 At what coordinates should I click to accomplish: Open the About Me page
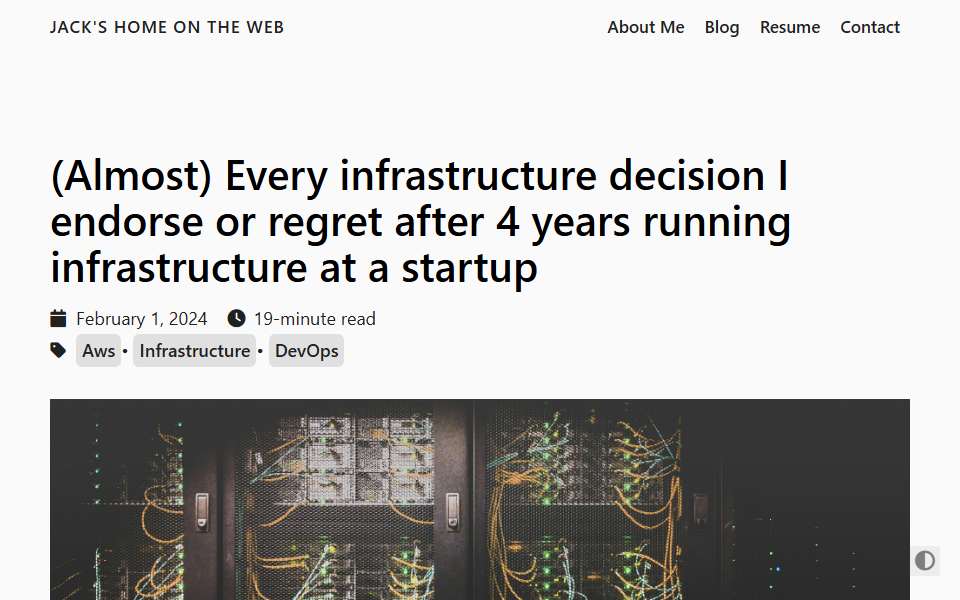pyautogui.click(x=645, y=27)
